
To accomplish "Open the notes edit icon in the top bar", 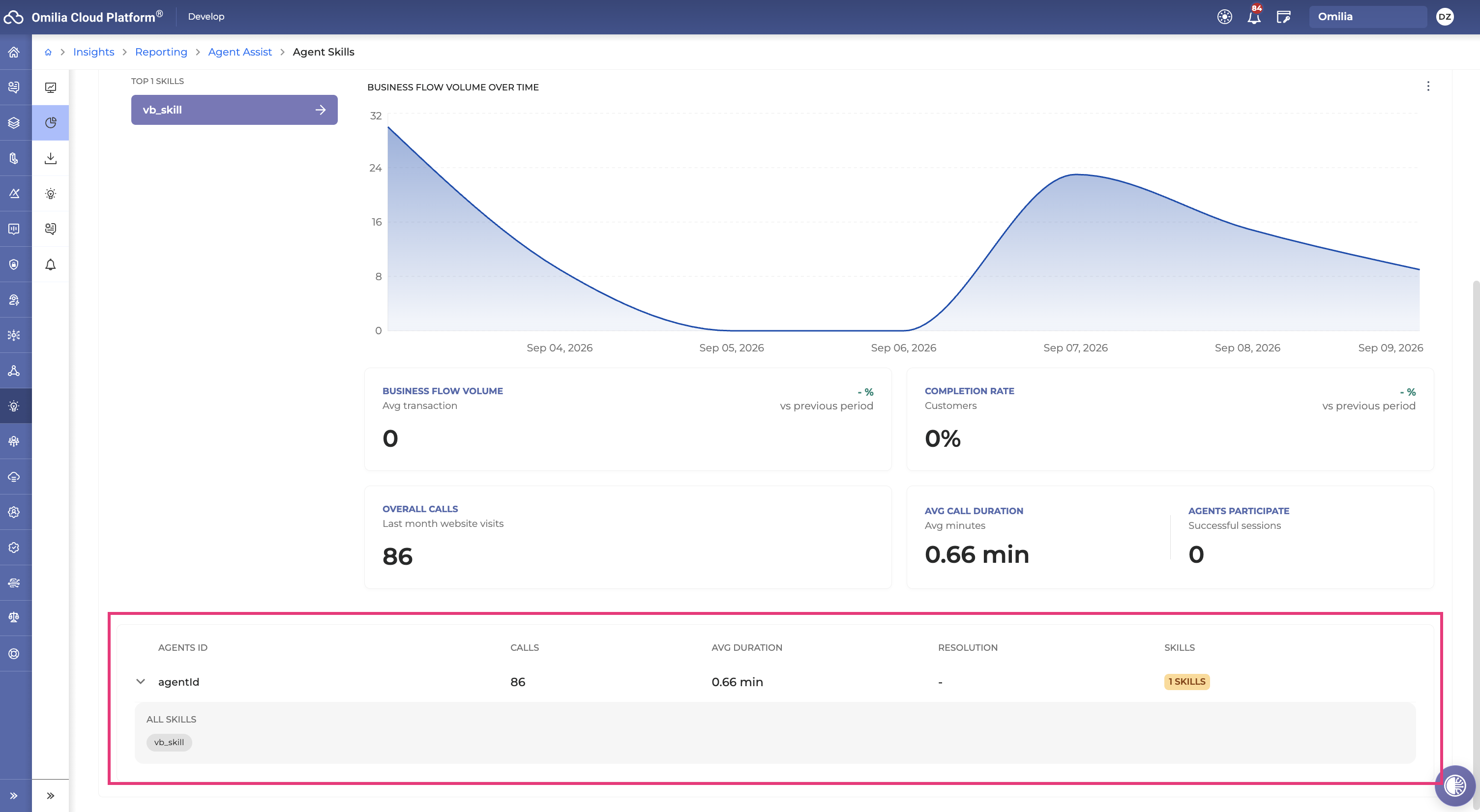I will [x=1283, y=17].
